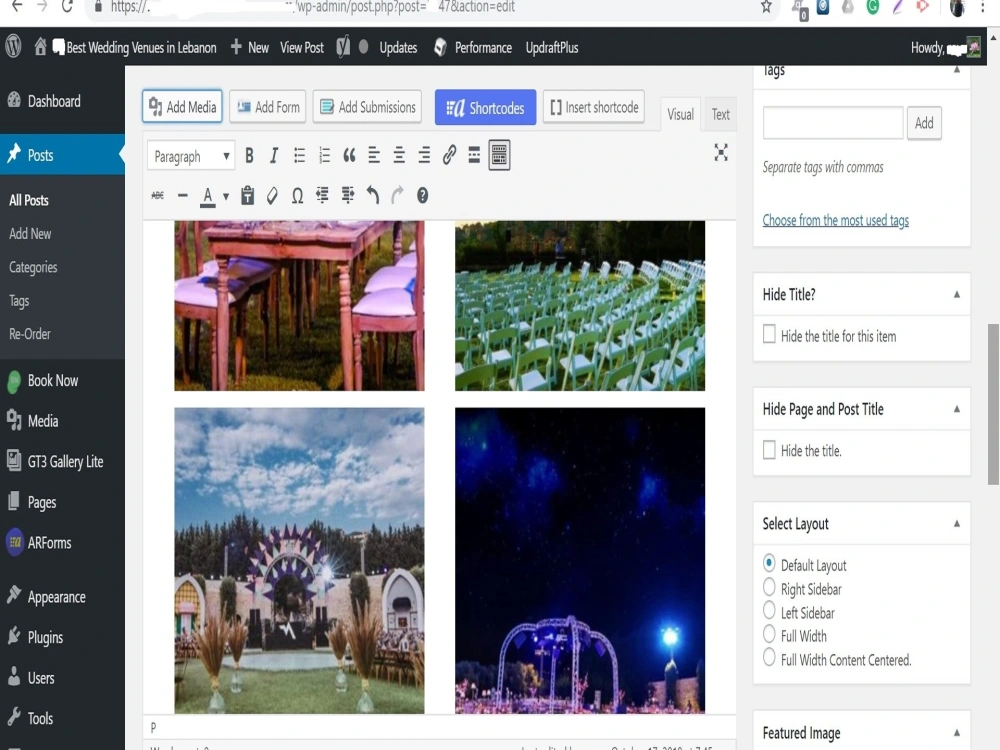Insert a numbered list
The width and height of the screenshot is (1000, 750).
[325, 156]
